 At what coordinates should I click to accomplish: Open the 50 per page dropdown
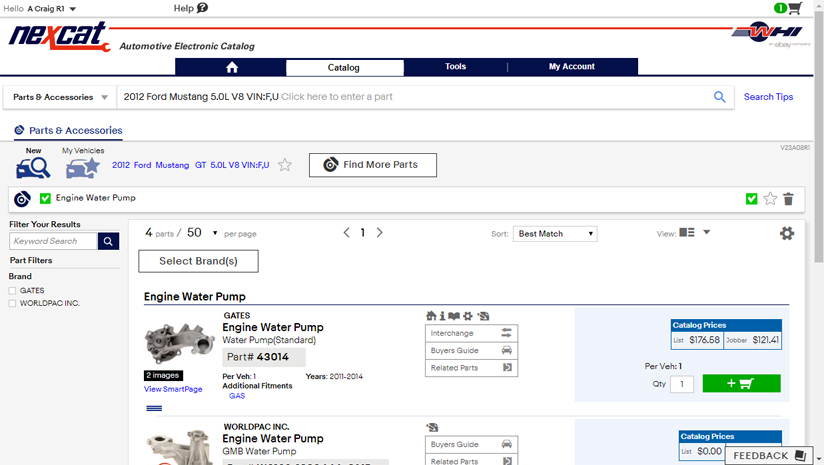202,233
